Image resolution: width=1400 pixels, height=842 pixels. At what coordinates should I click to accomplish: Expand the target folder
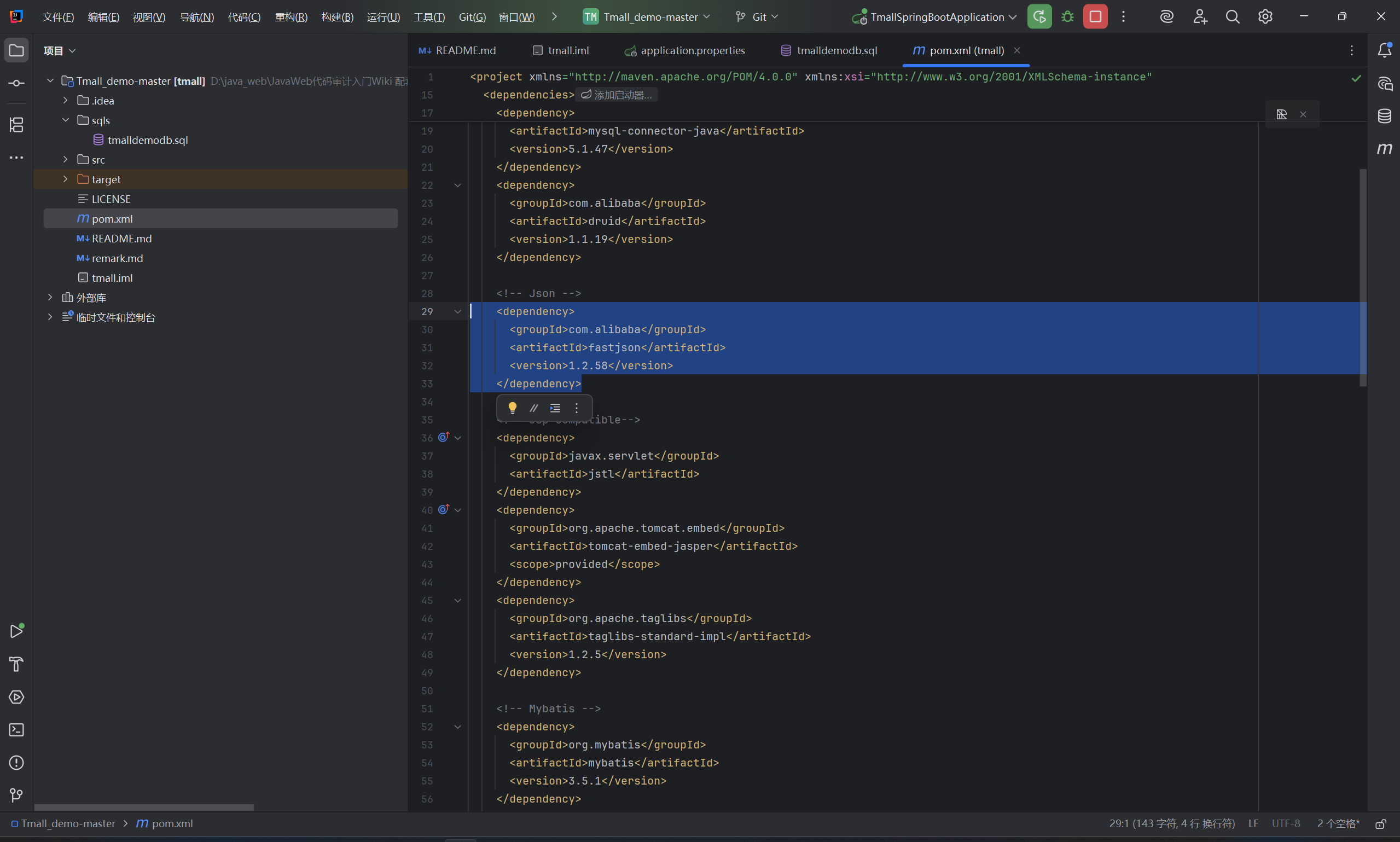click(x=65, y=179)
